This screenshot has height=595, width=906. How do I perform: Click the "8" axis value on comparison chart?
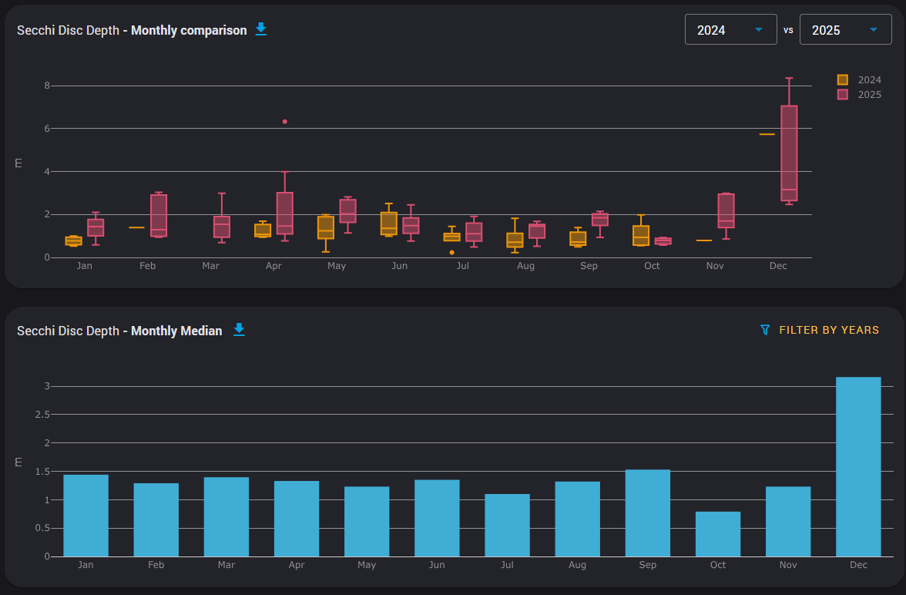47,85
